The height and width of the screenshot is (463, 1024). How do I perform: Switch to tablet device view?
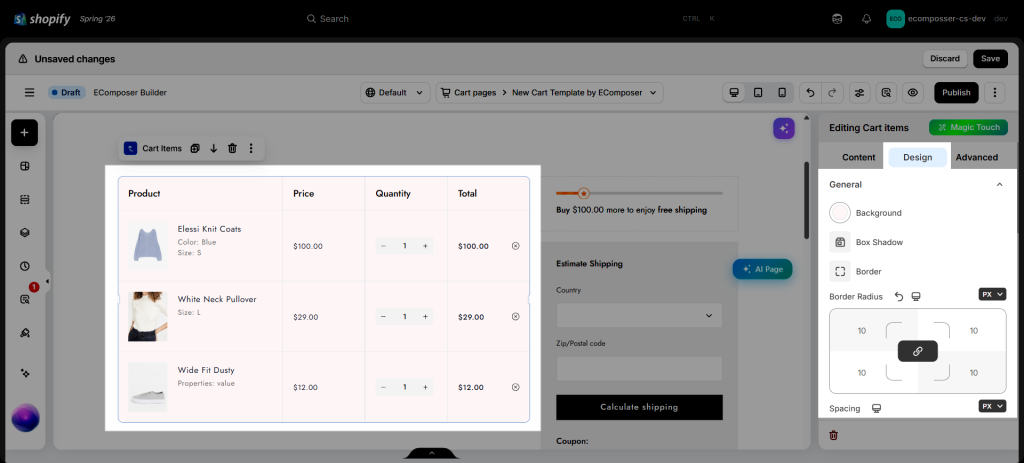coord(758,93)
